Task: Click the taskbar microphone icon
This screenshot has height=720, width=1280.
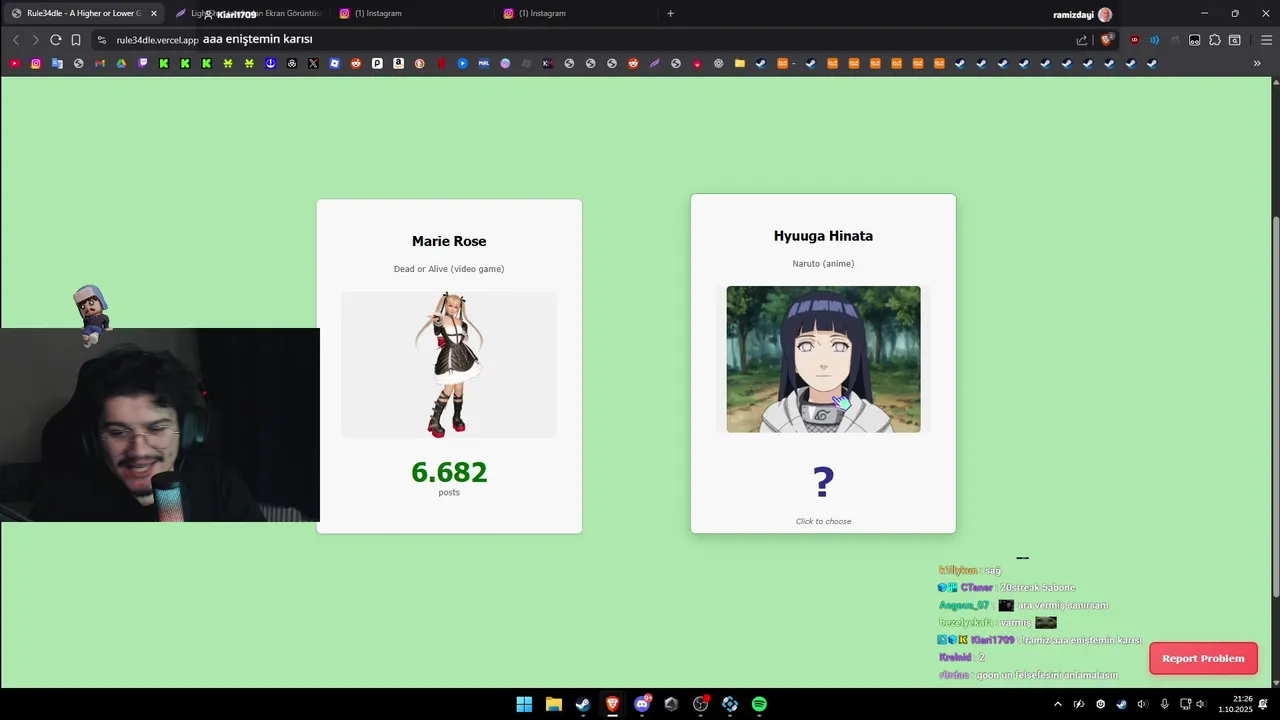Action: [x=1164, y=704]
